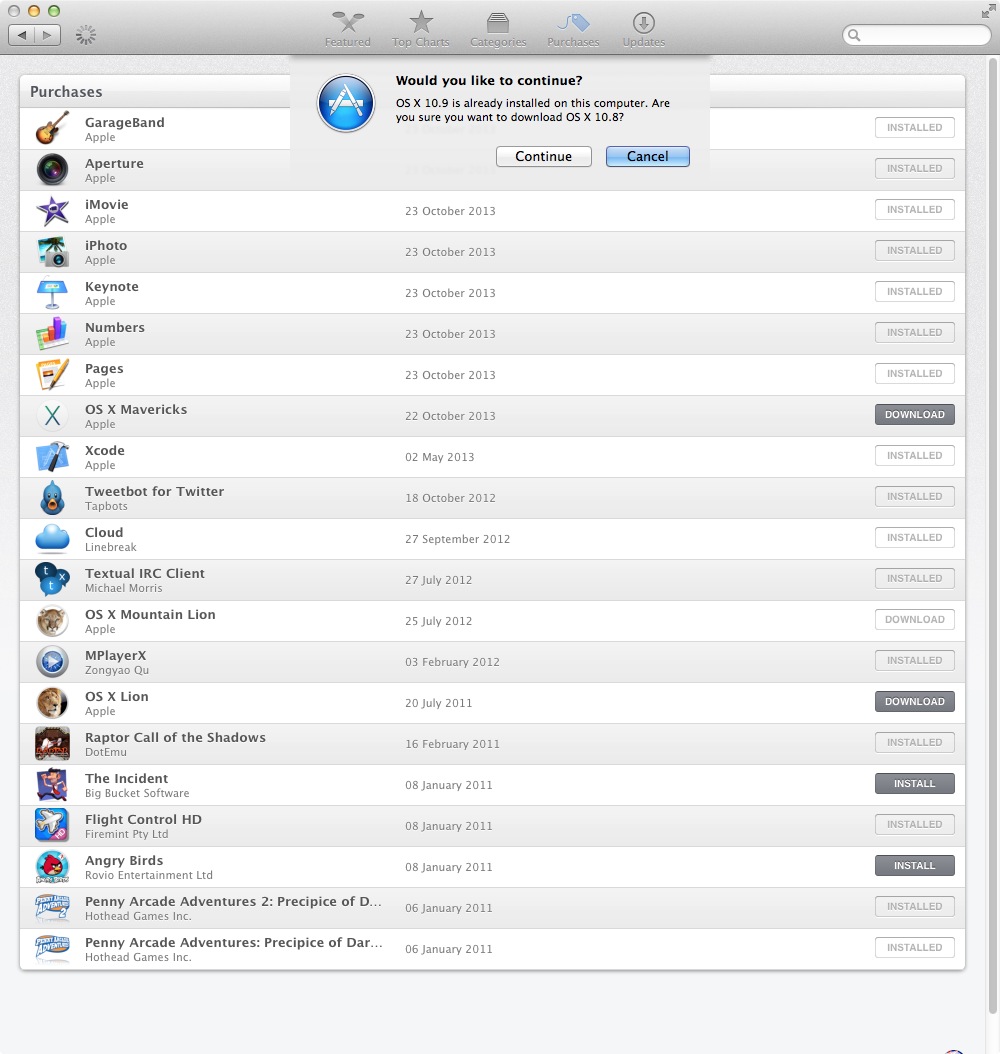Click the iPhoto app icon
This screenshot has width=1000, height=1054.
click(x=52, y=251)
